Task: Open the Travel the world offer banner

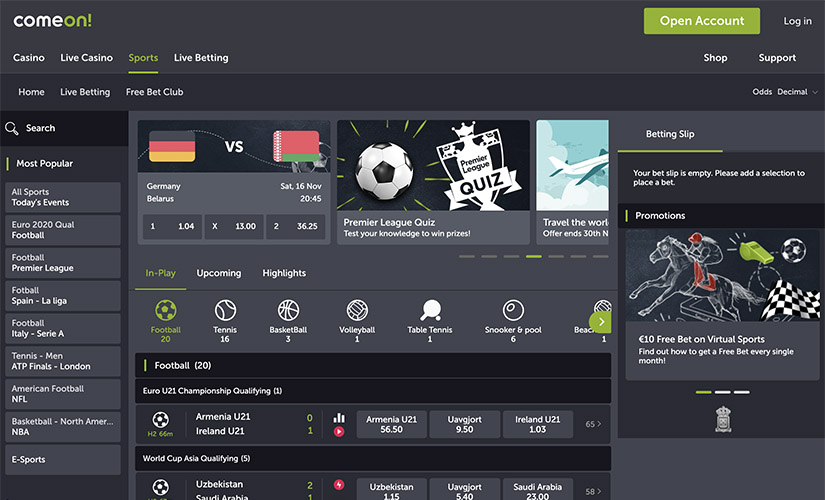Action: click(x=572, y=182)
